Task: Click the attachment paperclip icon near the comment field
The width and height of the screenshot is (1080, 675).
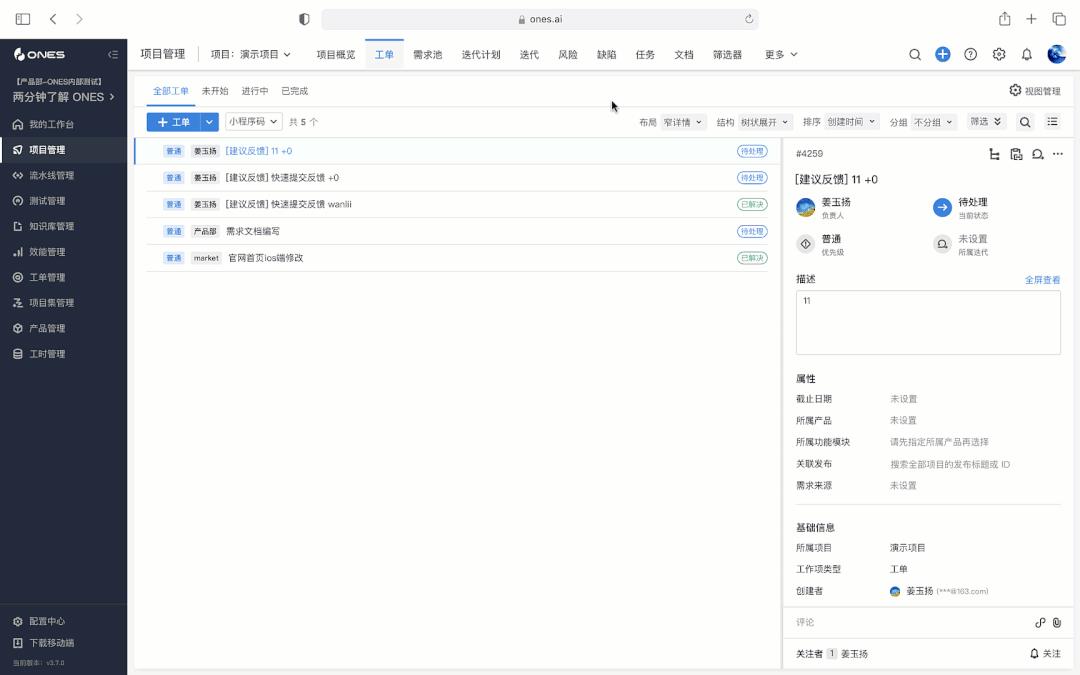Action: pos(1057,622)
